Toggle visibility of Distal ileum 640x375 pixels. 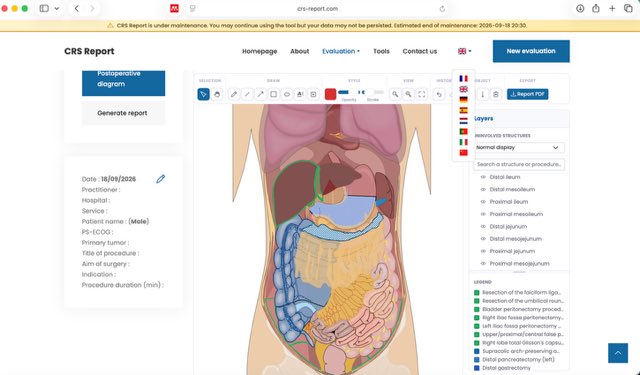pos(483,177)
